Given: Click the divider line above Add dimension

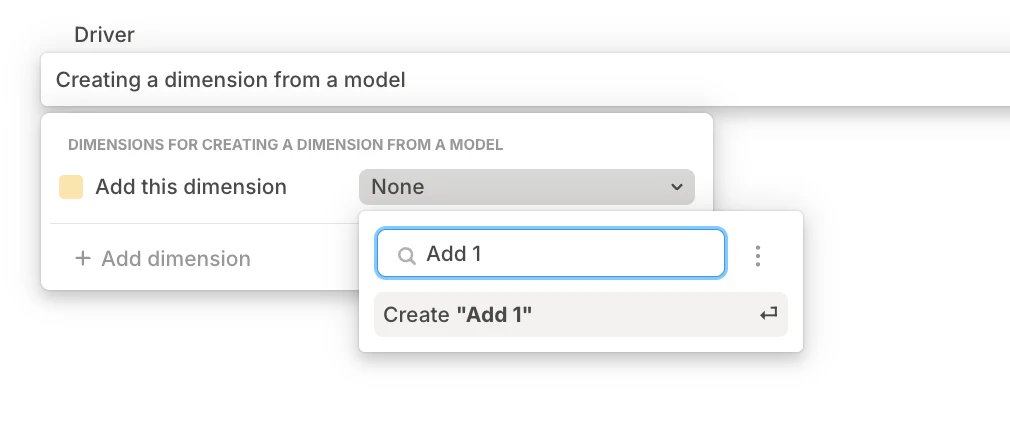Looking at the screenshot, I should pyautogui.click(x=204, y=224).
